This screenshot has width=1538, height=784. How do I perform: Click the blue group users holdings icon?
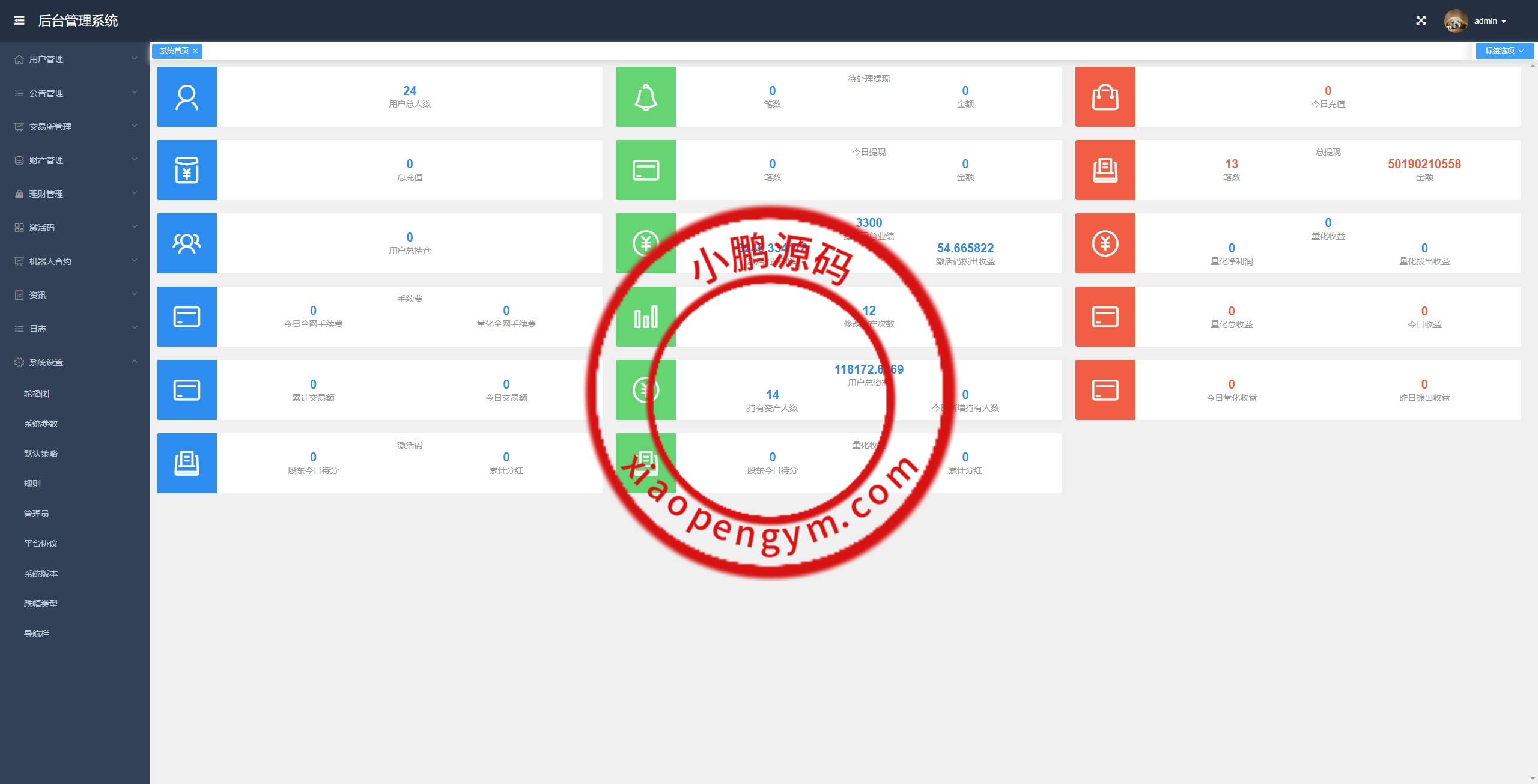point(187,243)
